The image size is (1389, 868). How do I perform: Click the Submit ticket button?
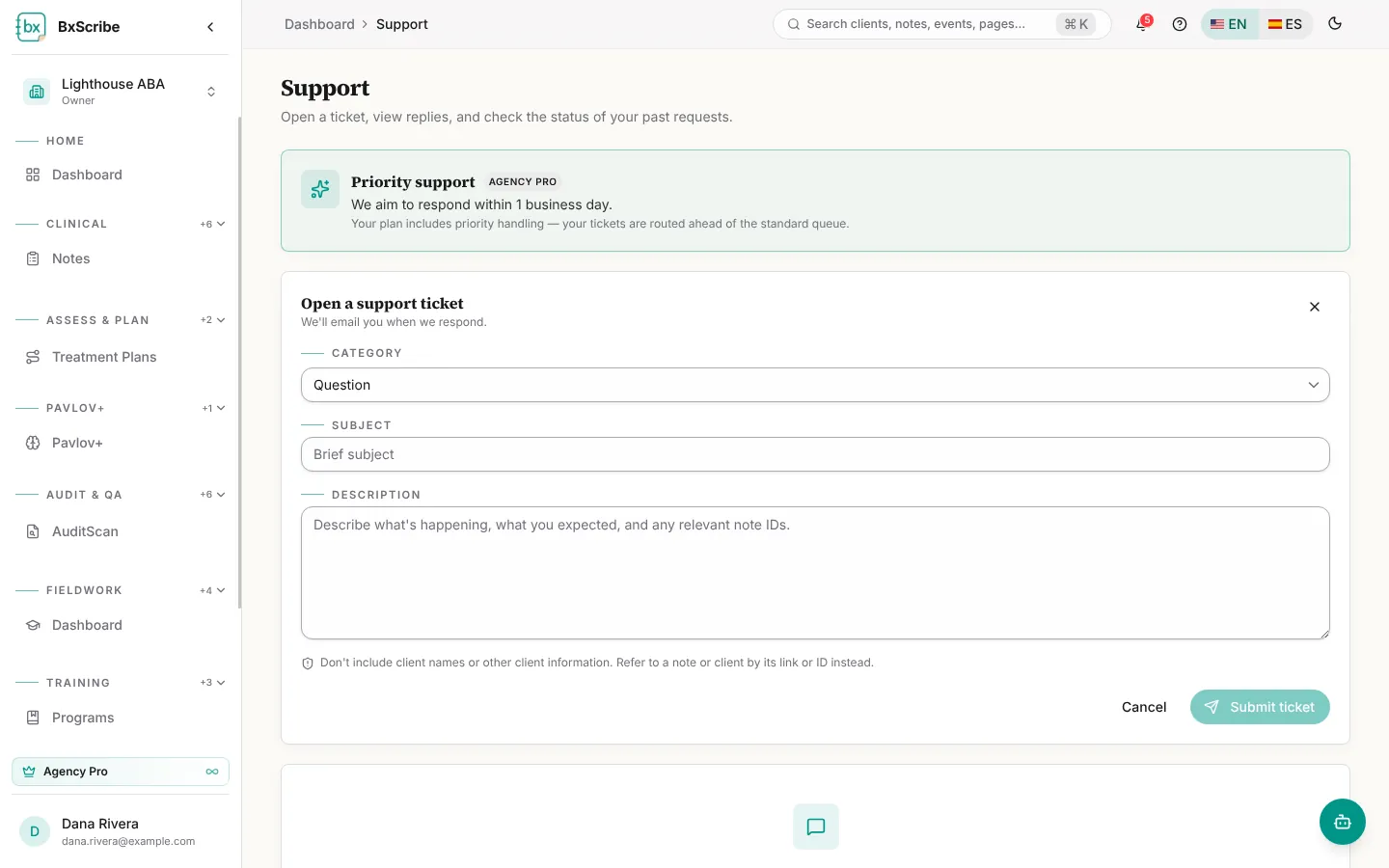coord(1260,707)
